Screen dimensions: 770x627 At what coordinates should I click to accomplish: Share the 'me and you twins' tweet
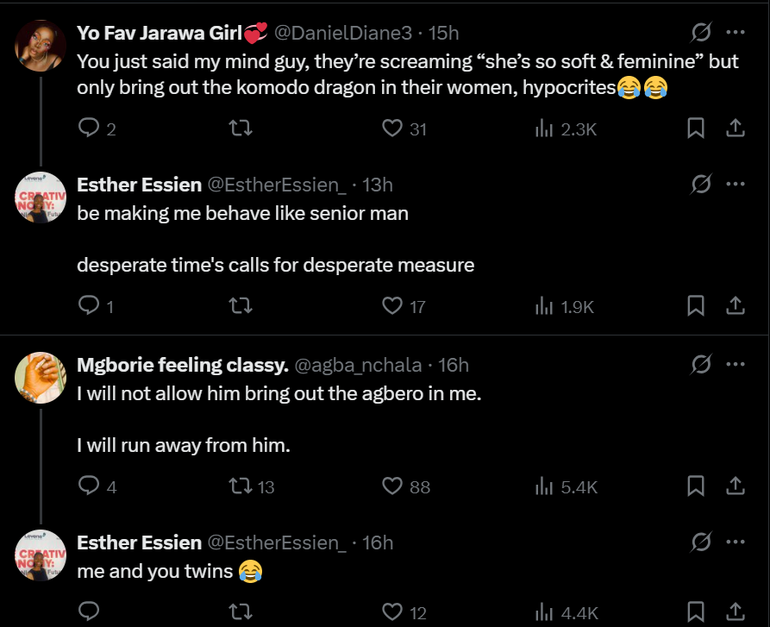[734, 611]
